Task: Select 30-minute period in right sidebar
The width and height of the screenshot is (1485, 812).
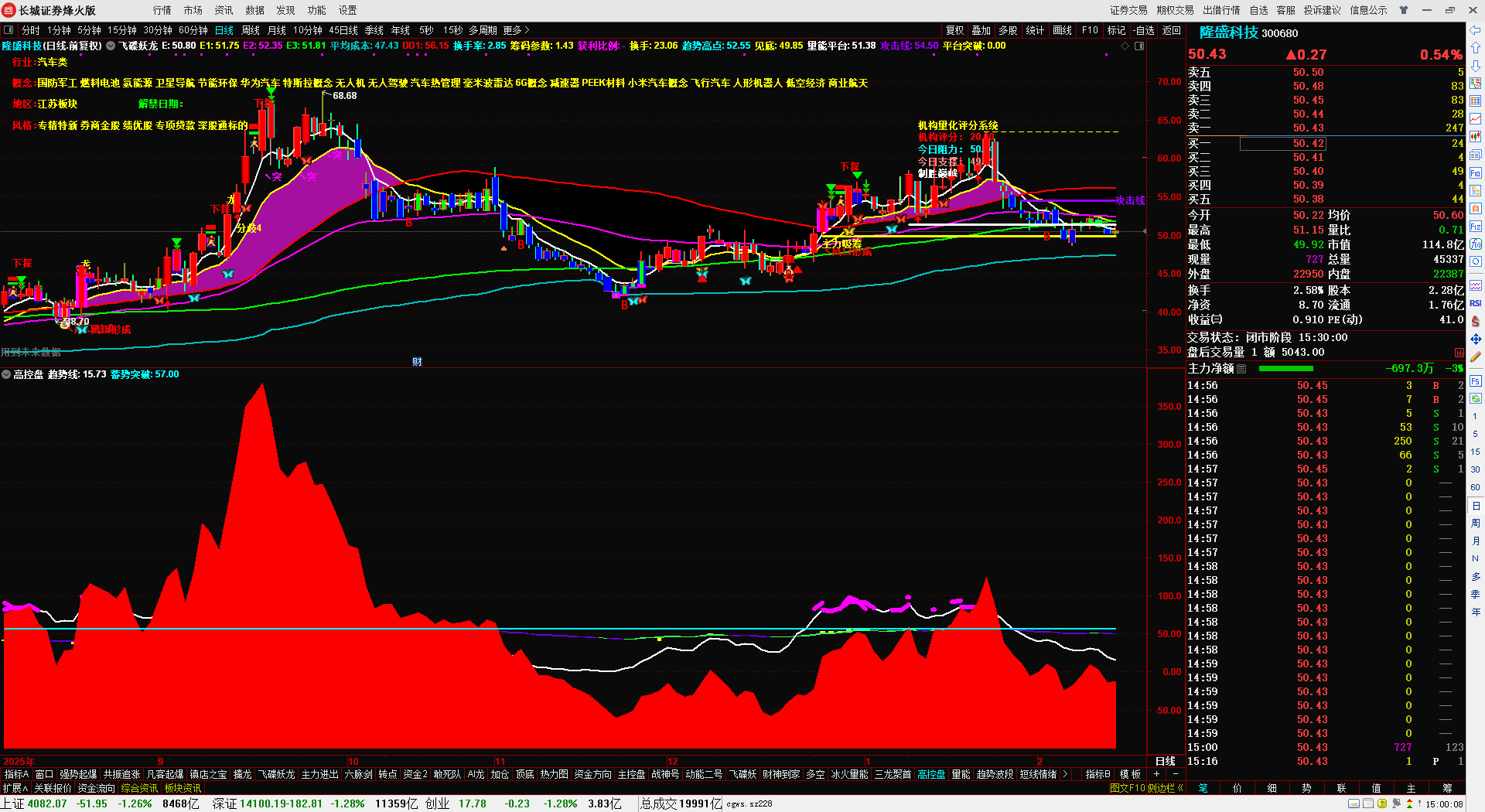Action: (x=1476, y=469)
